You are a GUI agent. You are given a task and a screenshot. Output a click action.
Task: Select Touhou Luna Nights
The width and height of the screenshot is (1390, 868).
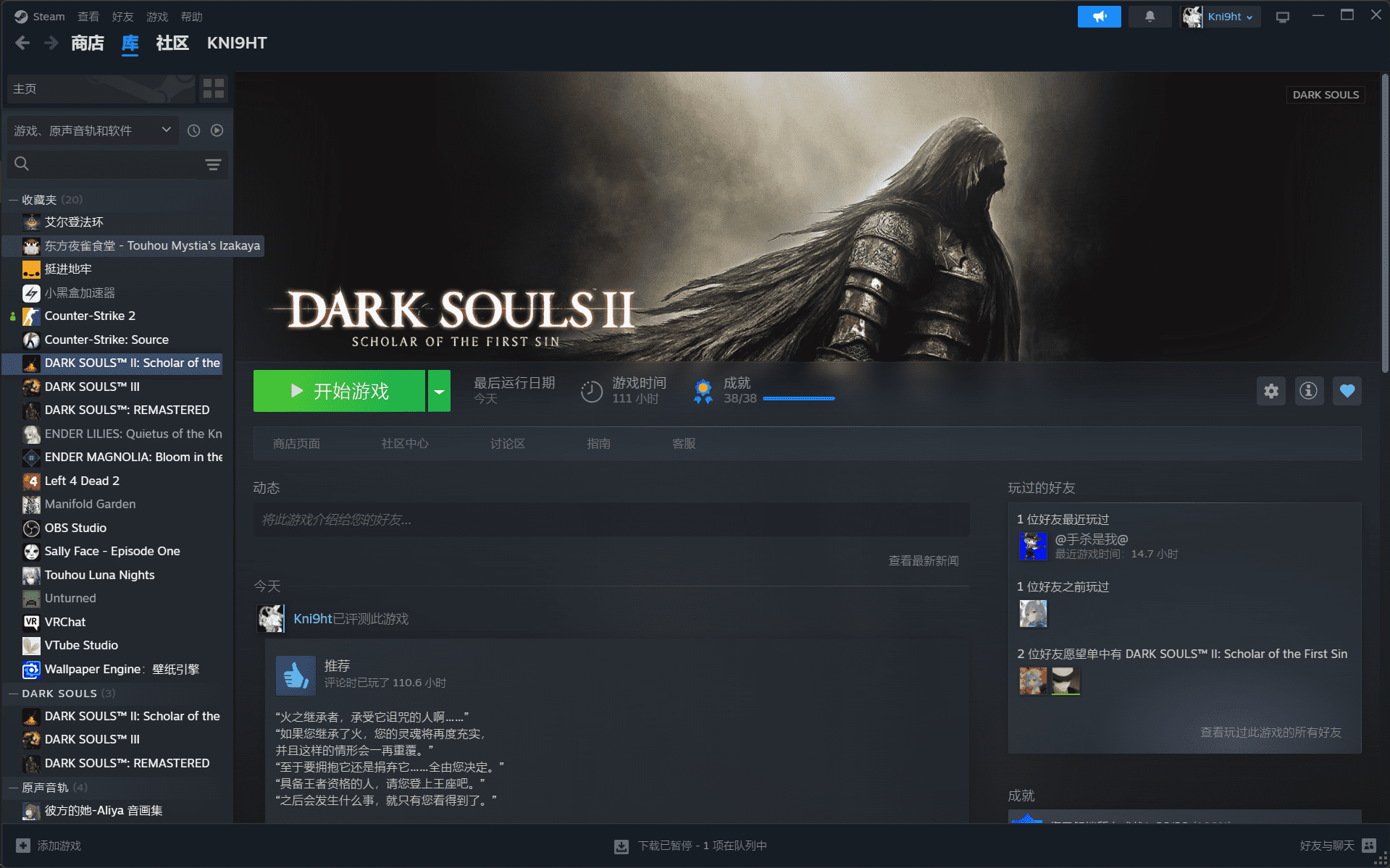99,576
